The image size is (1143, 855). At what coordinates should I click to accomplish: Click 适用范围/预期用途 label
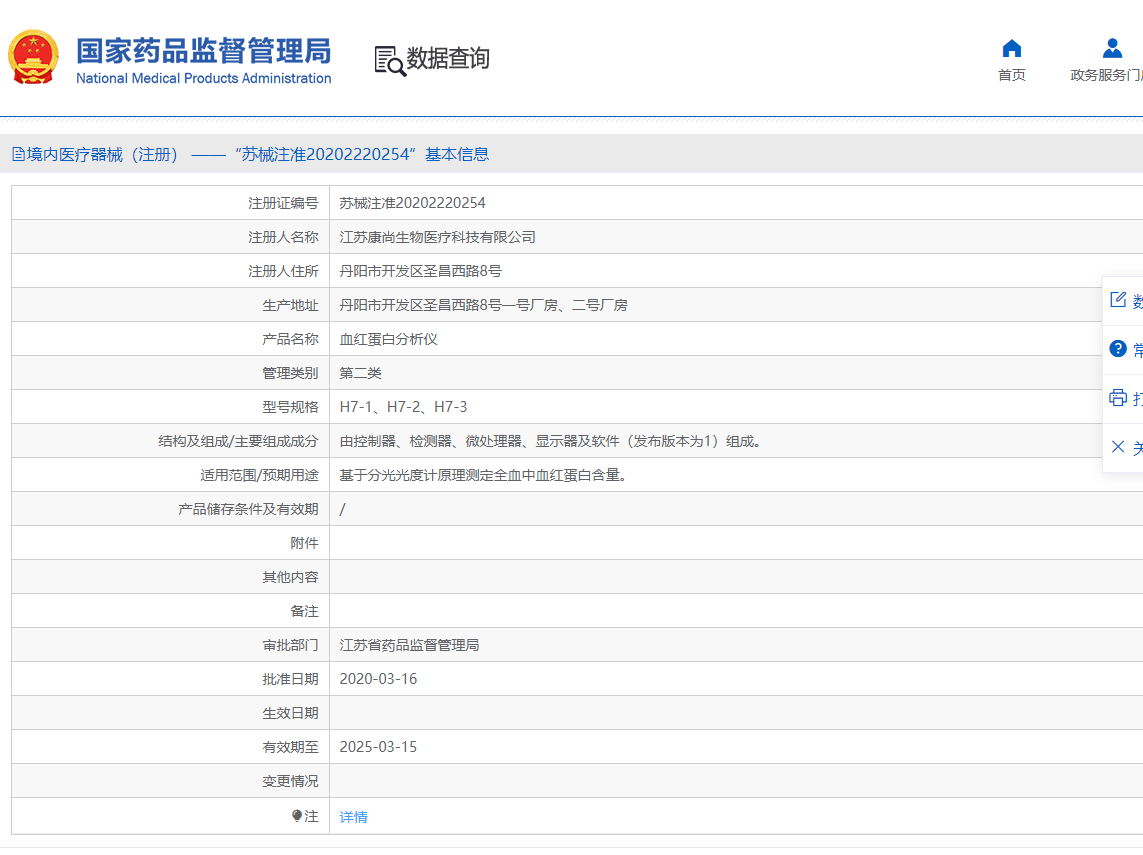pos(260,475)
